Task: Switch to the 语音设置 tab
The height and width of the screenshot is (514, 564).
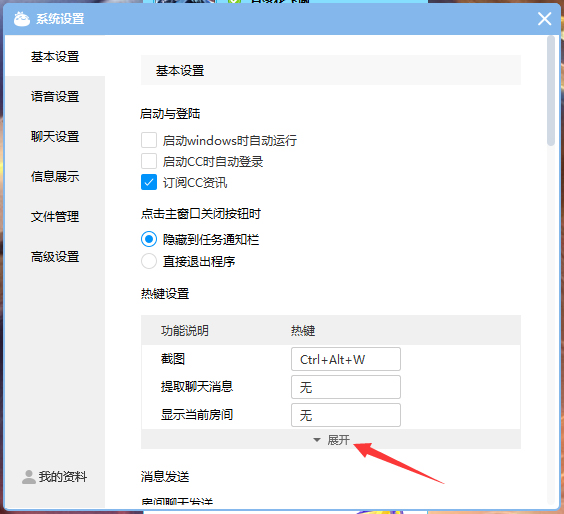Action: 55,96
